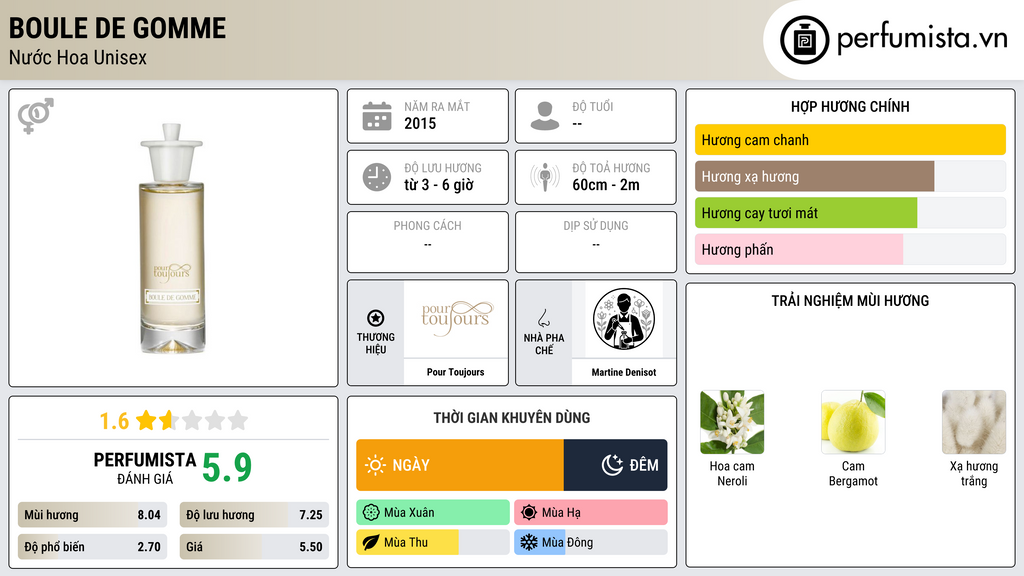Click the Hương cay tươi mát accord bar
The image size is (1024, 576).
[850, 213]
